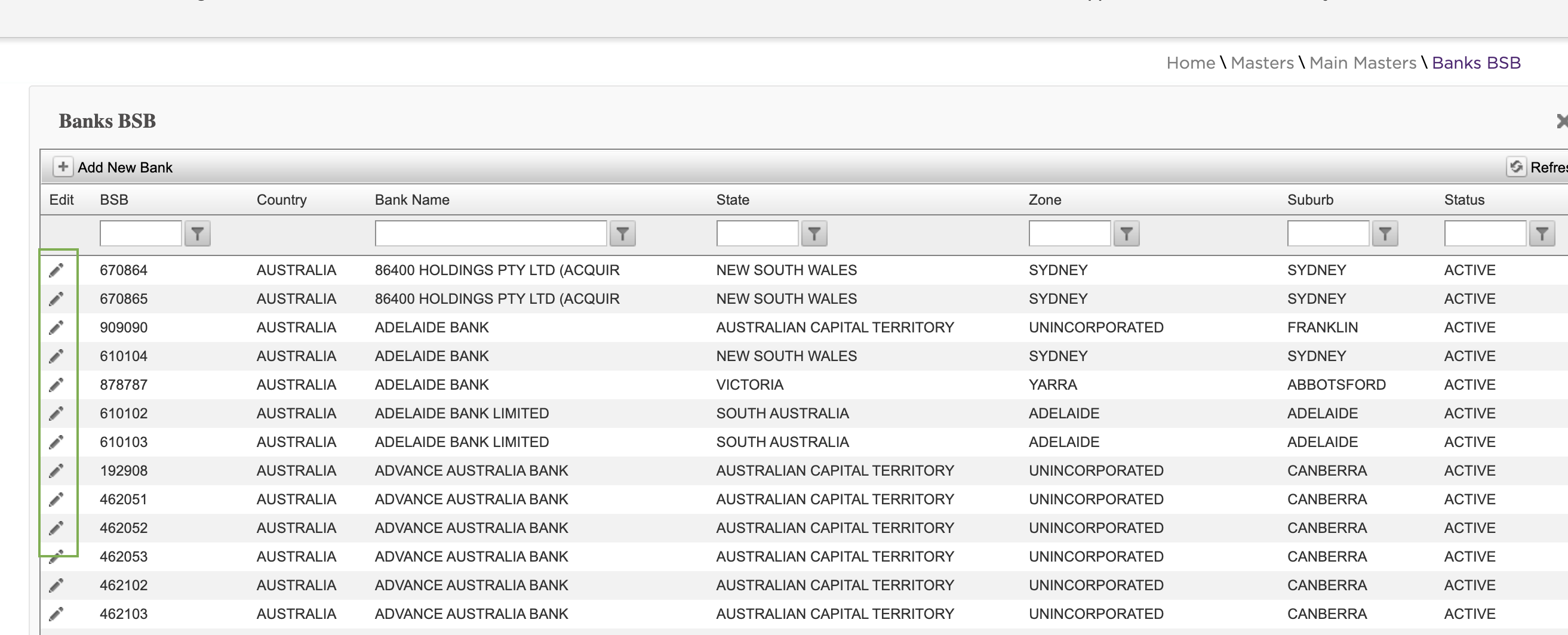Screen dimensions: 1568x635
Task: Click pencil icon for BSB 192908
Action: tap(56, 470)
